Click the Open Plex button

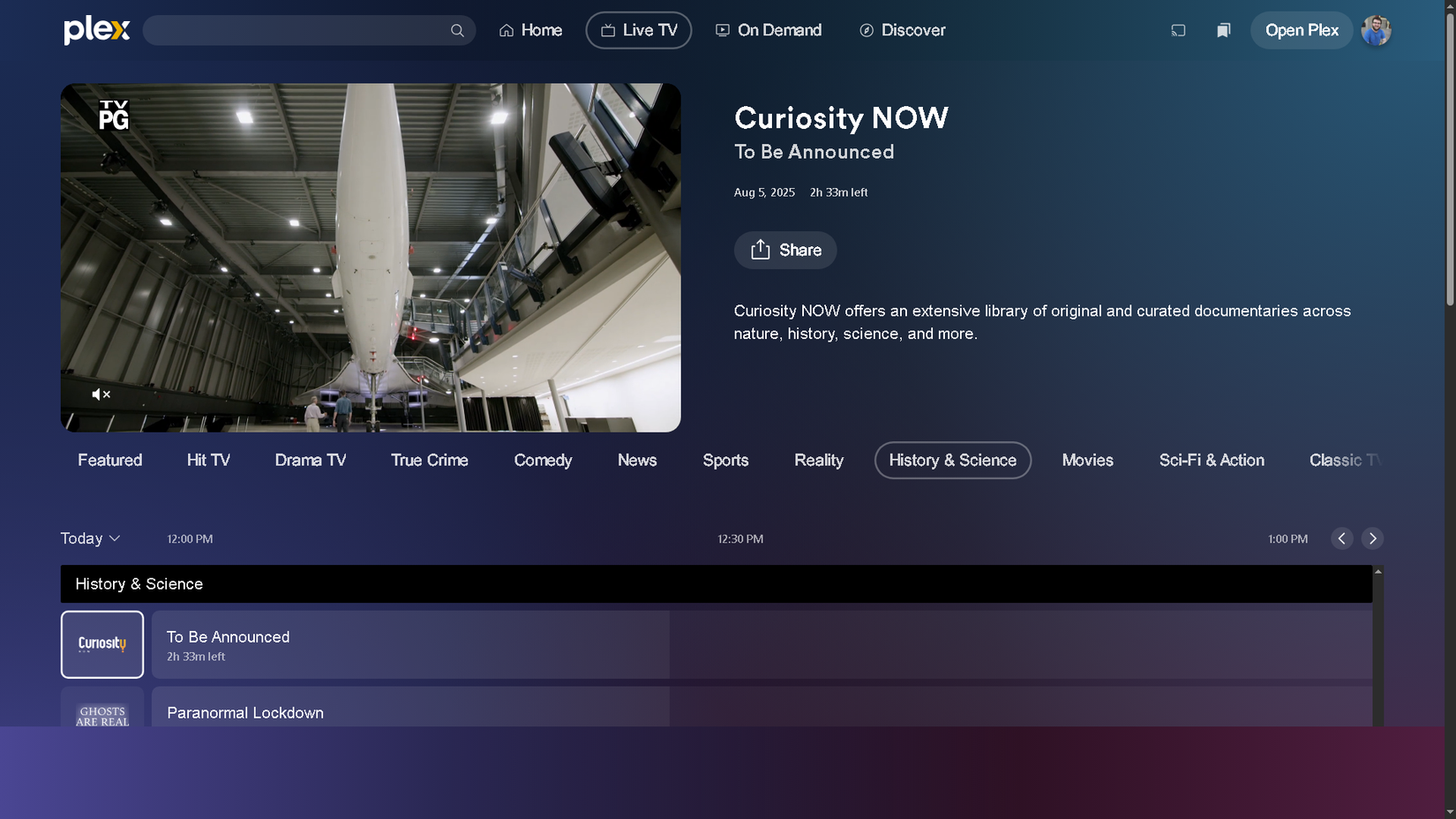(1301, 30)
